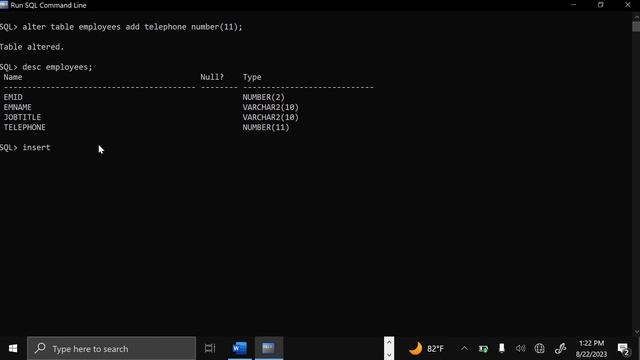Screen dimensions: 640x360
Task: Click the pen workspace tray icon
Action: (560, 348)
